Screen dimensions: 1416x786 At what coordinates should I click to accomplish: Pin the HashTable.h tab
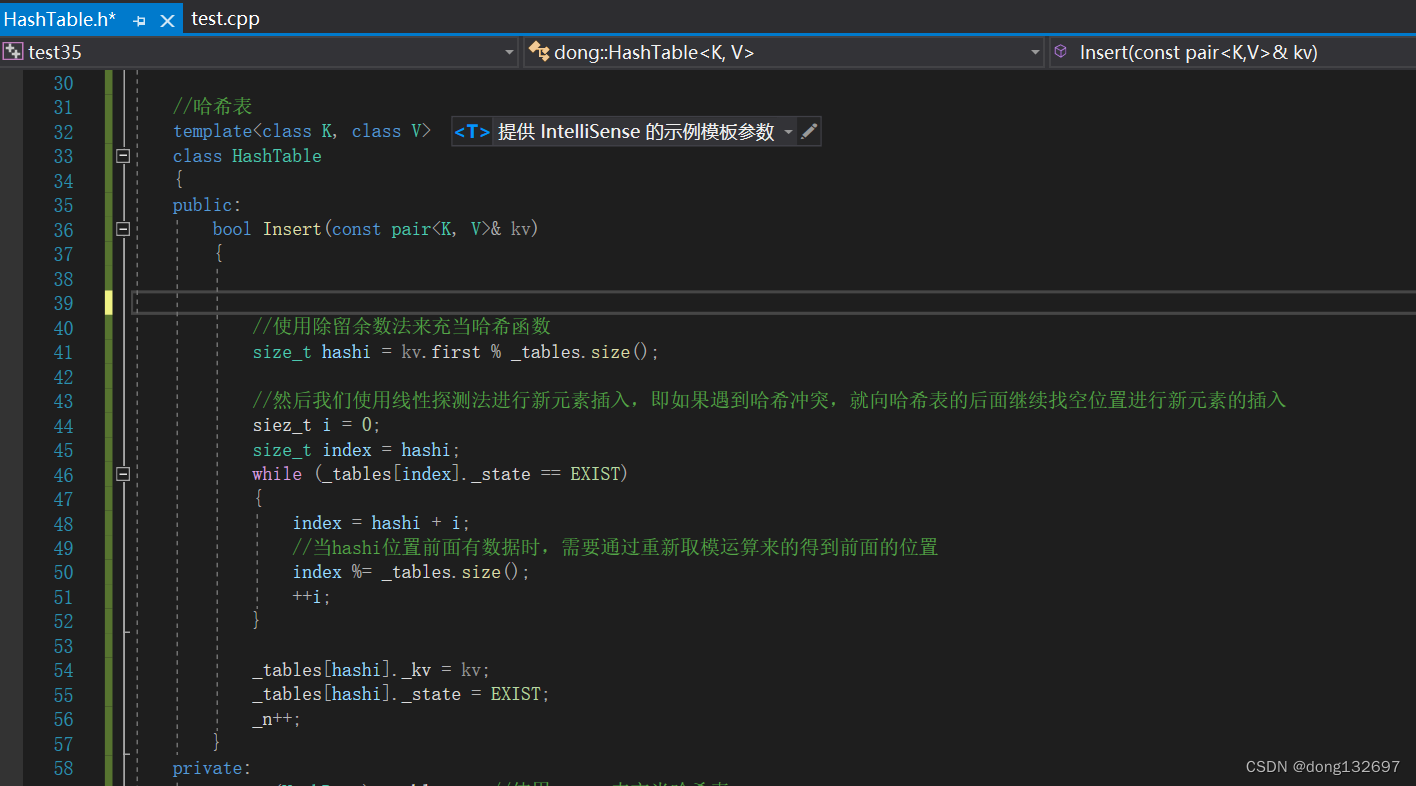point(140,20)
